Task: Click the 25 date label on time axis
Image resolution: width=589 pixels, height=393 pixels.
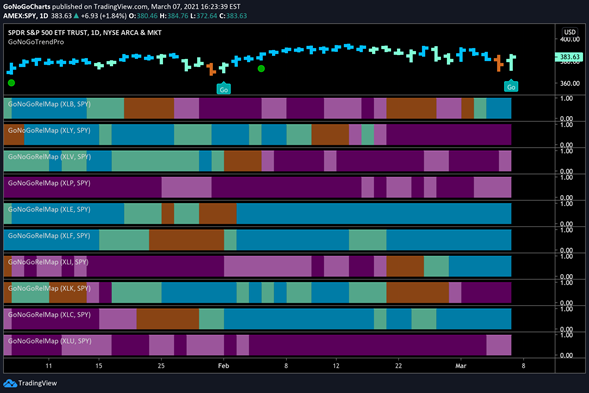Action: [161, 366]
